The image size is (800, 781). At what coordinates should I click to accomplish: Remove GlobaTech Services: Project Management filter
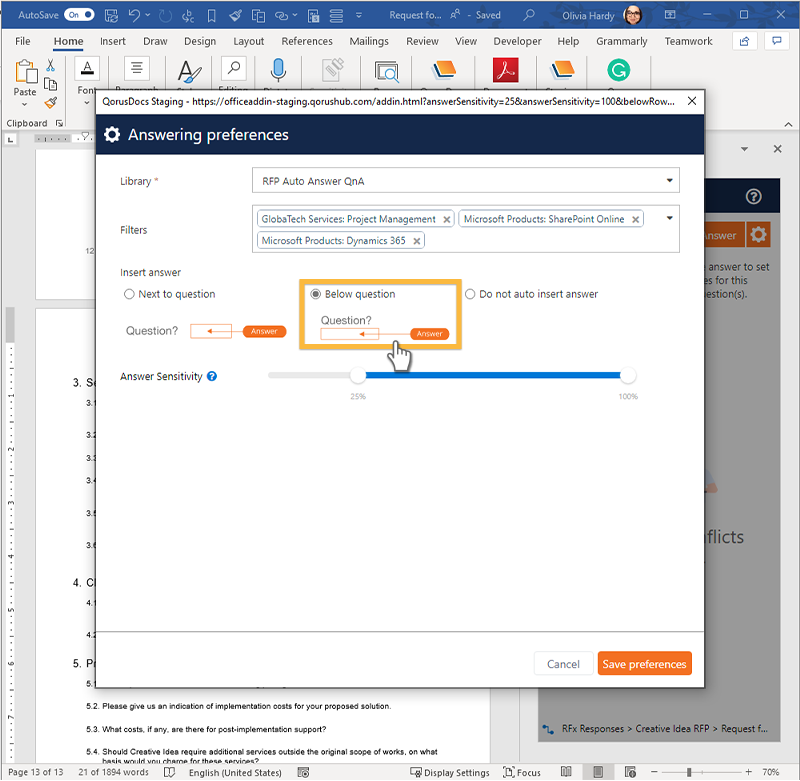pyautogui.click(x=446, y=219)
